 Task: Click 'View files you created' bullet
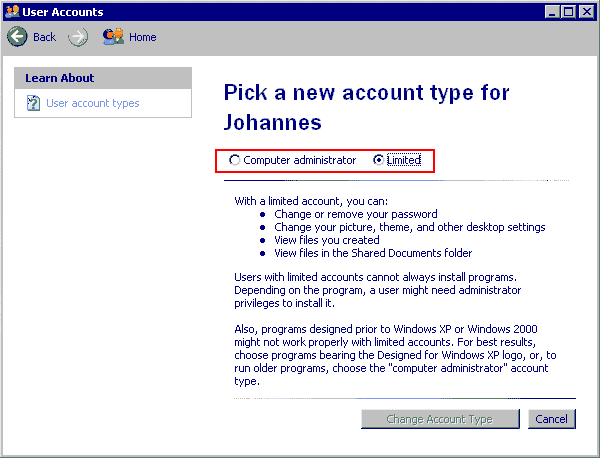coord(327,240)
